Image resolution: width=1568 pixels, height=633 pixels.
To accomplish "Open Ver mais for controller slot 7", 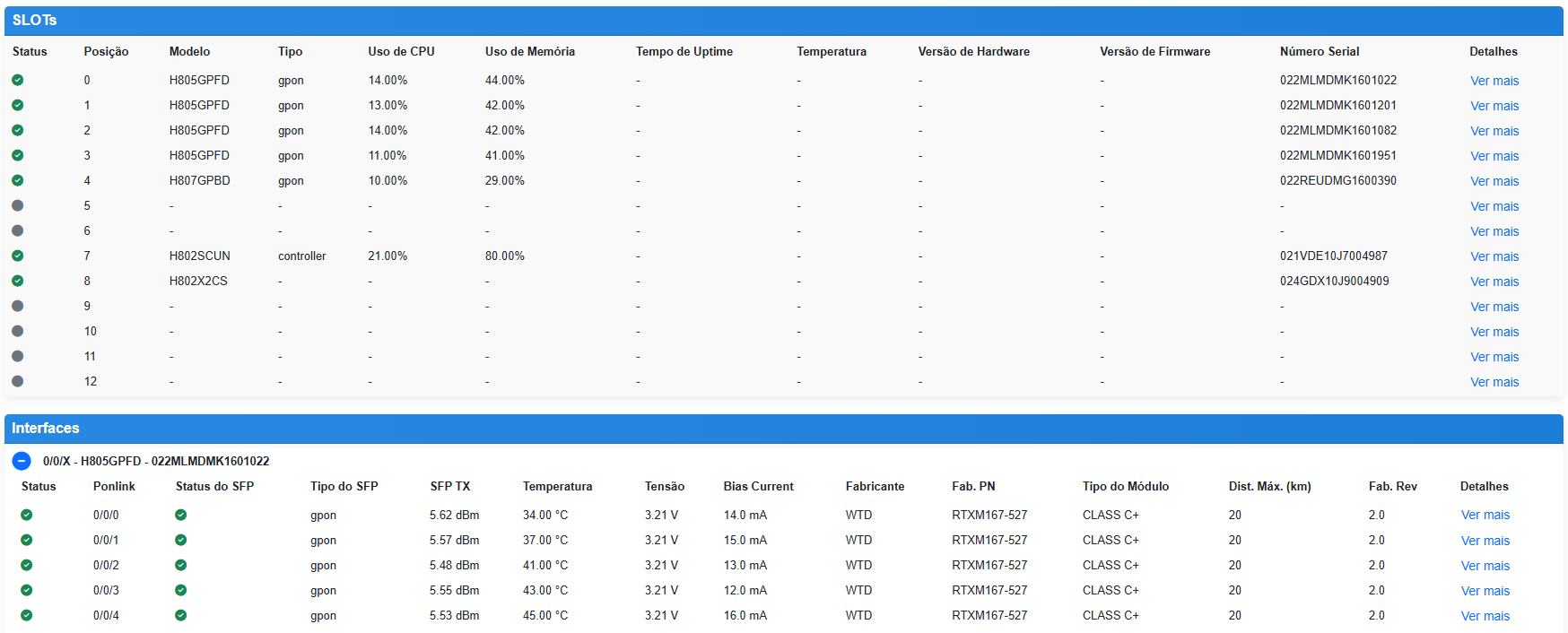I will (1494, 256).
